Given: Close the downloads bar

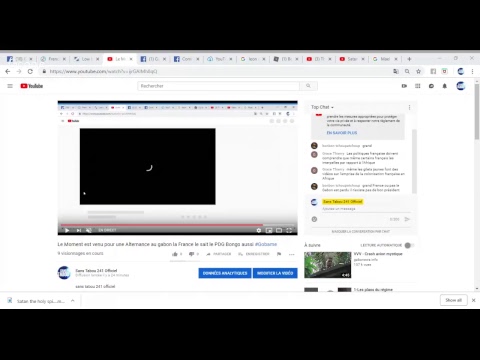Looking at the screenshot, I should pos(473,300).
